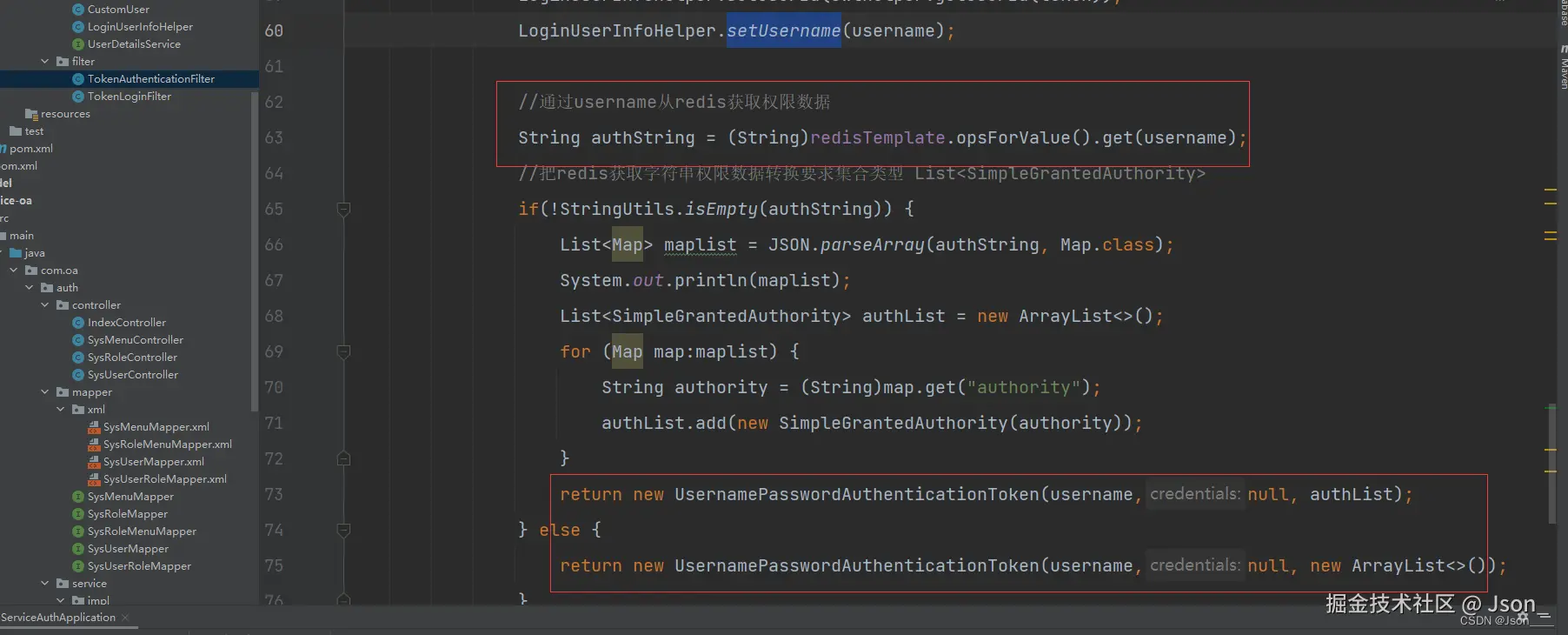Close the ServiceAuthApplication run tab

coord(125,618)
